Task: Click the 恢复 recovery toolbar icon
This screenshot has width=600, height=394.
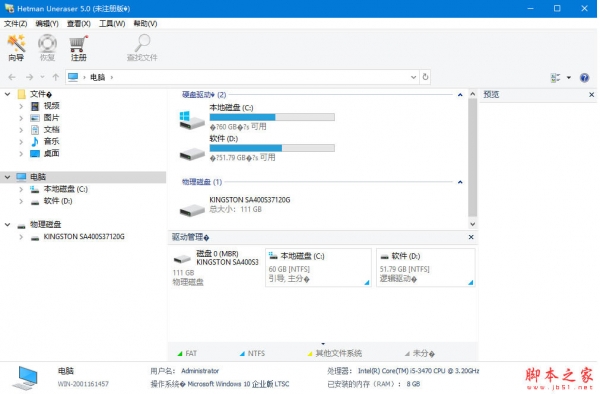Action: [47, 47]
